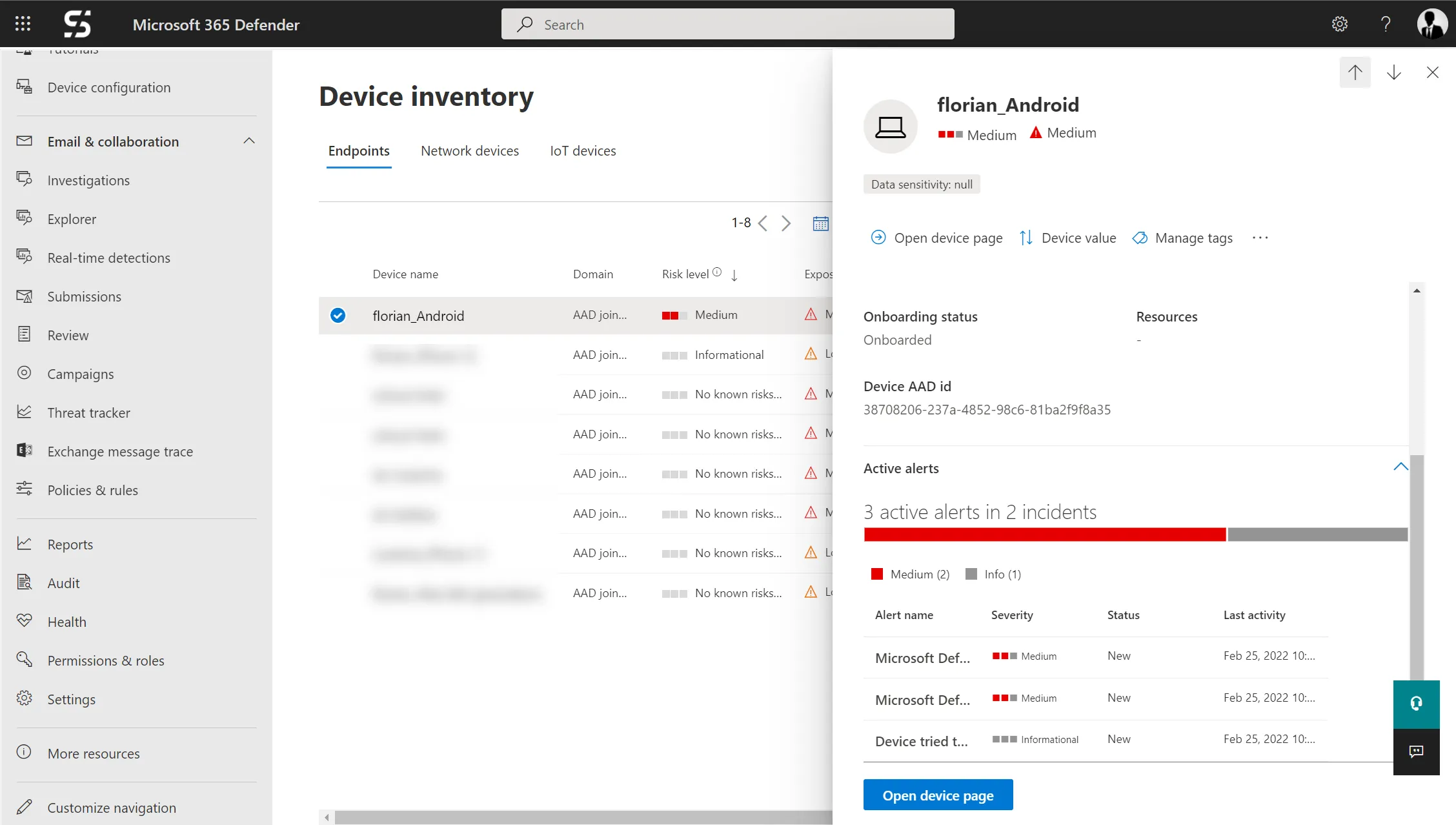Open first Microsoft Def... alert row
Image resolution: width=1456 pixels, height=825 pixels.
point(1095,657)
